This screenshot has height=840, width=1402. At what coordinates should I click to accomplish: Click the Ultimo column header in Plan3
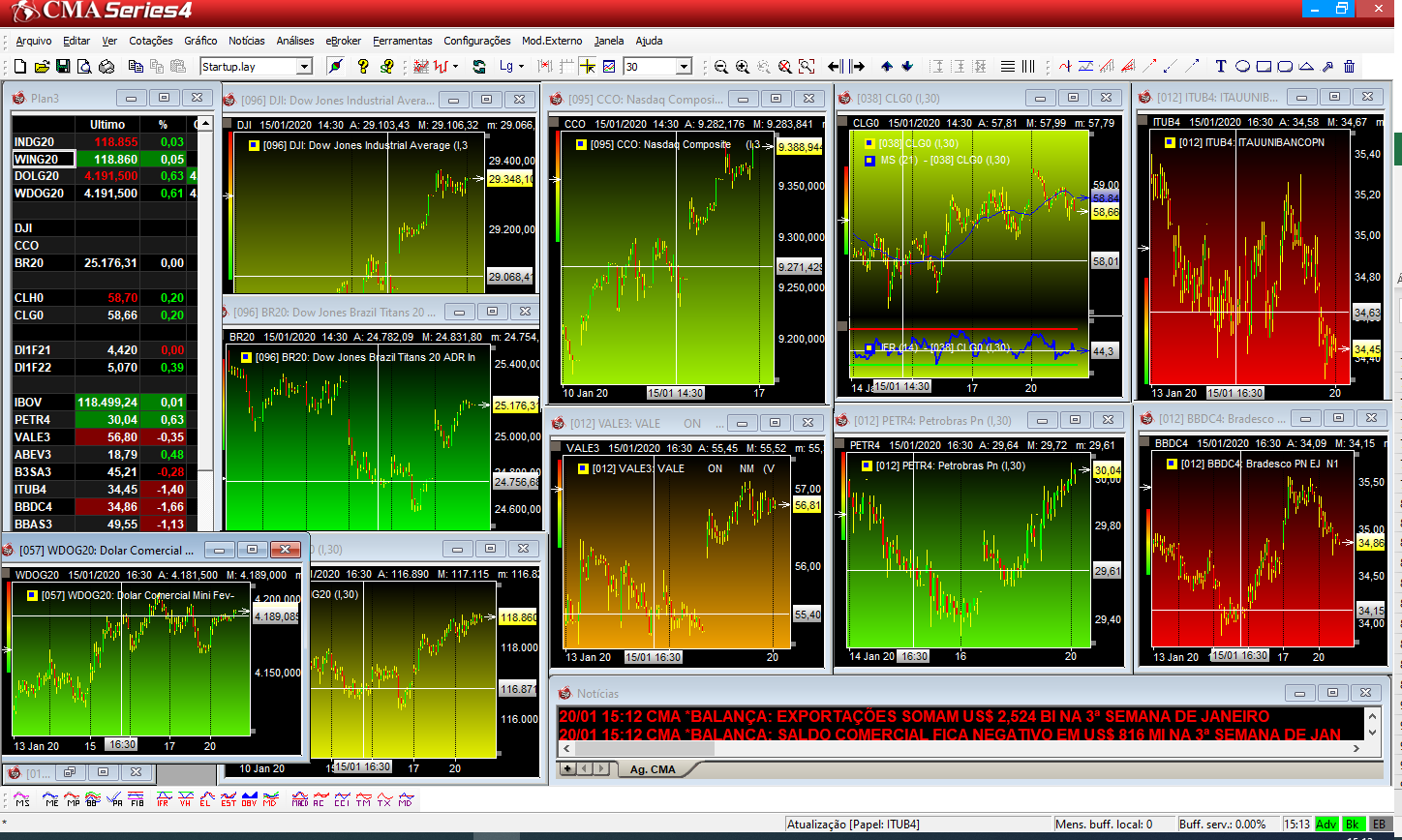107,125
